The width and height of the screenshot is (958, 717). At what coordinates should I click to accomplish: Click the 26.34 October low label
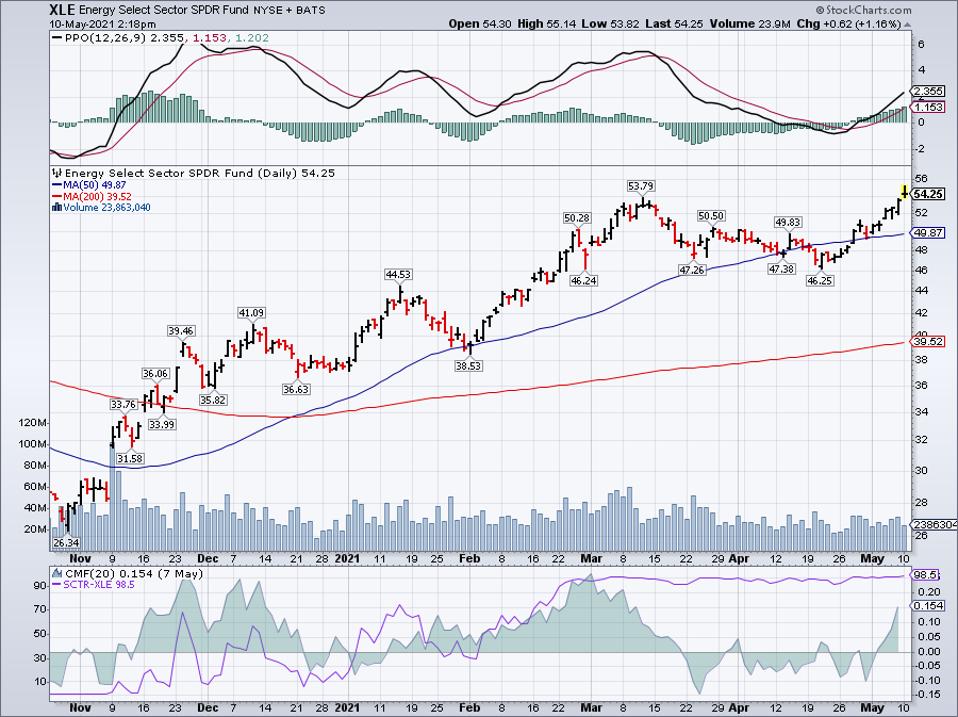66,542
